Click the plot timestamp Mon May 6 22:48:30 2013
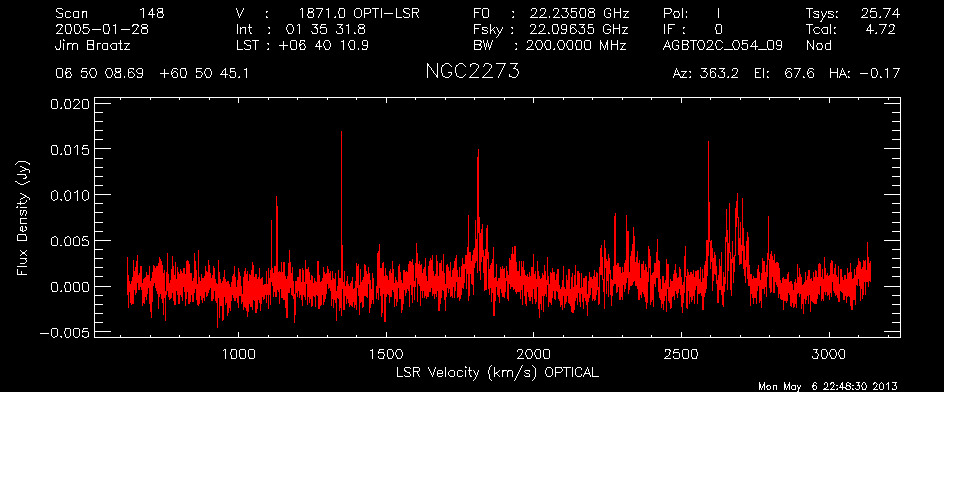Image resolution: width=962 pixels, height=490 pixels. 828,386
